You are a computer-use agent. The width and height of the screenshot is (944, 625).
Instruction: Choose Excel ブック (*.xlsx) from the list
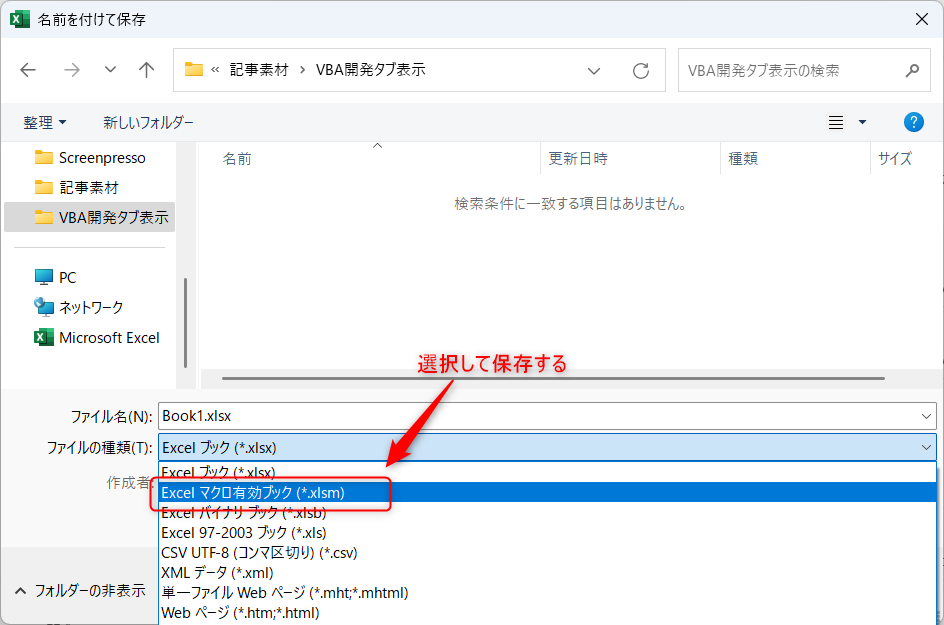(547, 472)
